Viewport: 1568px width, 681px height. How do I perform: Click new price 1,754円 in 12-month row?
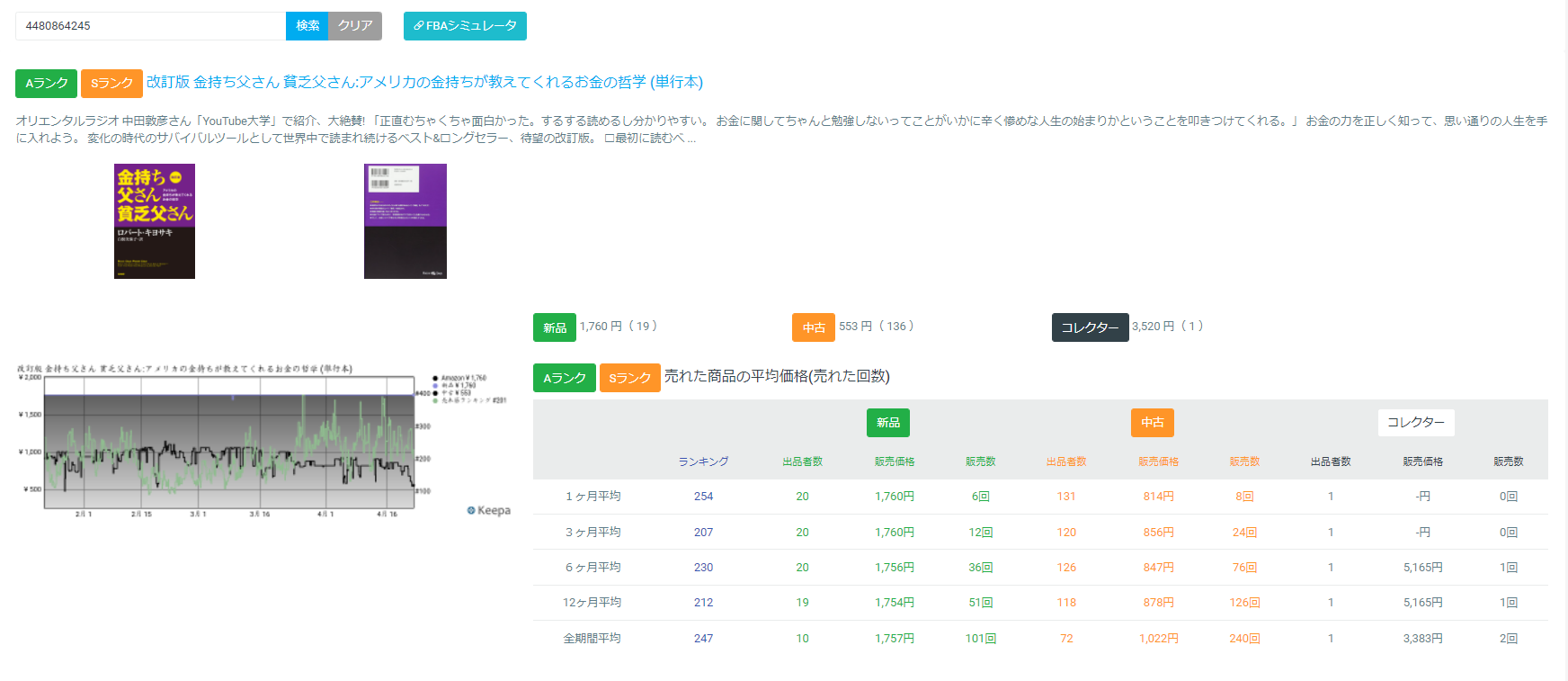click(x=895, y=603)
